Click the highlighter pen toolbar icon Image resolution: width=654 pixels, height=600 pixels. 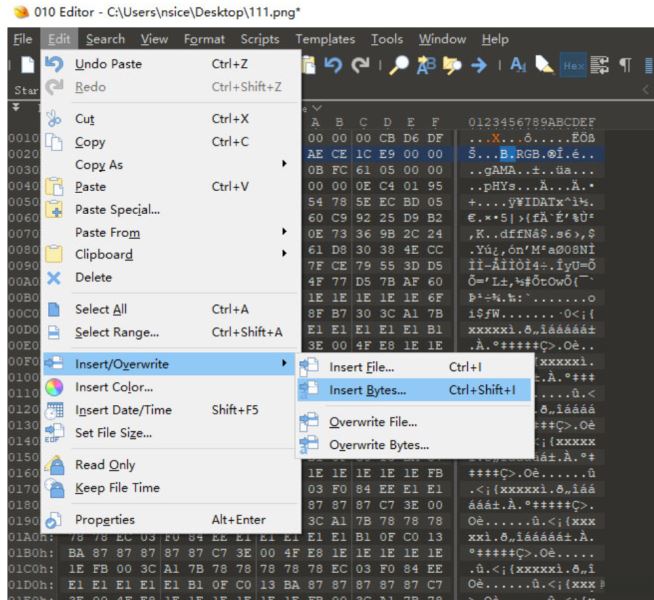click(x=545, y=65)
